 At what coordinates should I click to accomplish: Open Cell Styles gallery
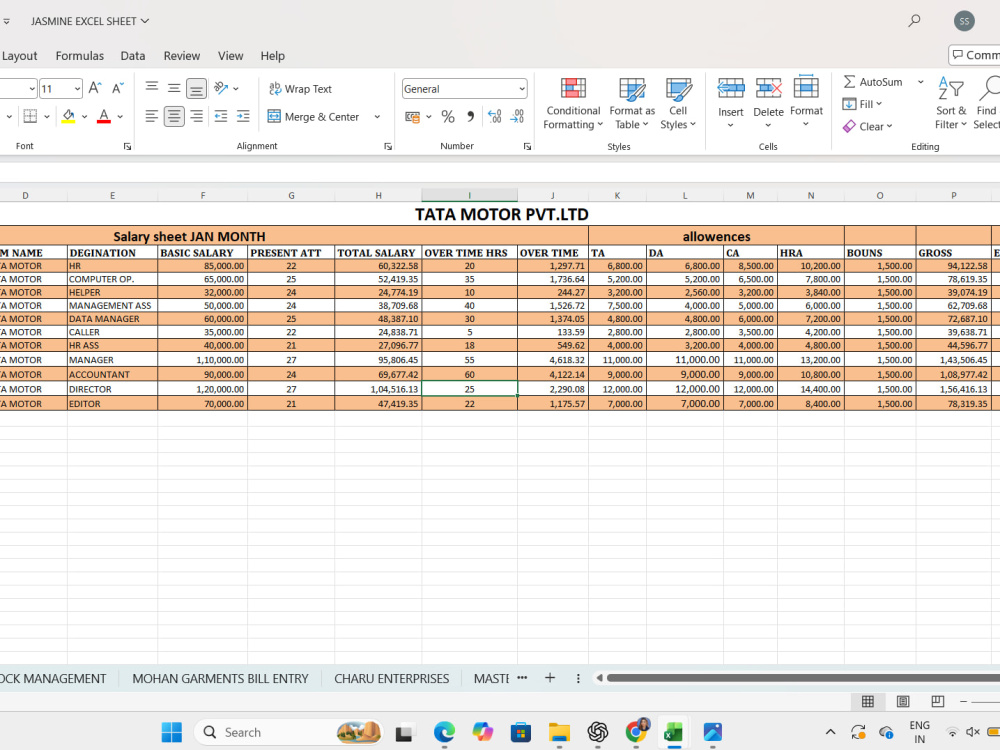click(678, 104)
